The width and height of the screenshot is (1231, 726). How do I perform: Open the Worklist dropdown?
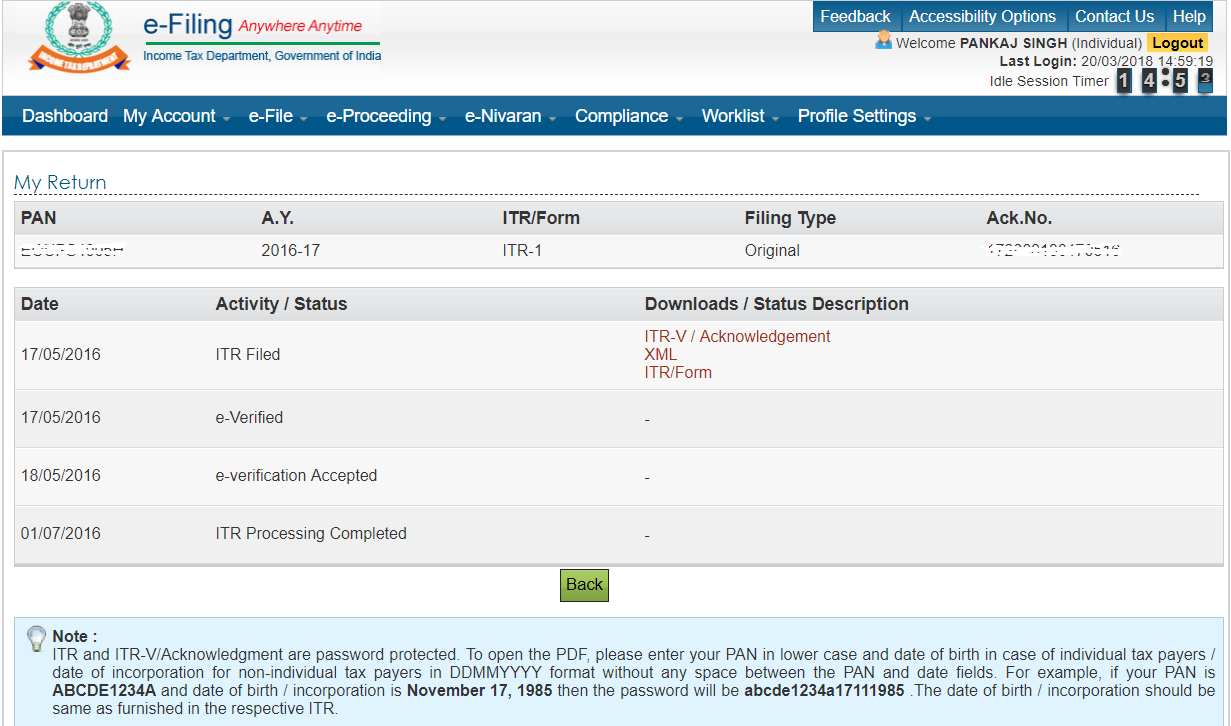click(733, 115)
